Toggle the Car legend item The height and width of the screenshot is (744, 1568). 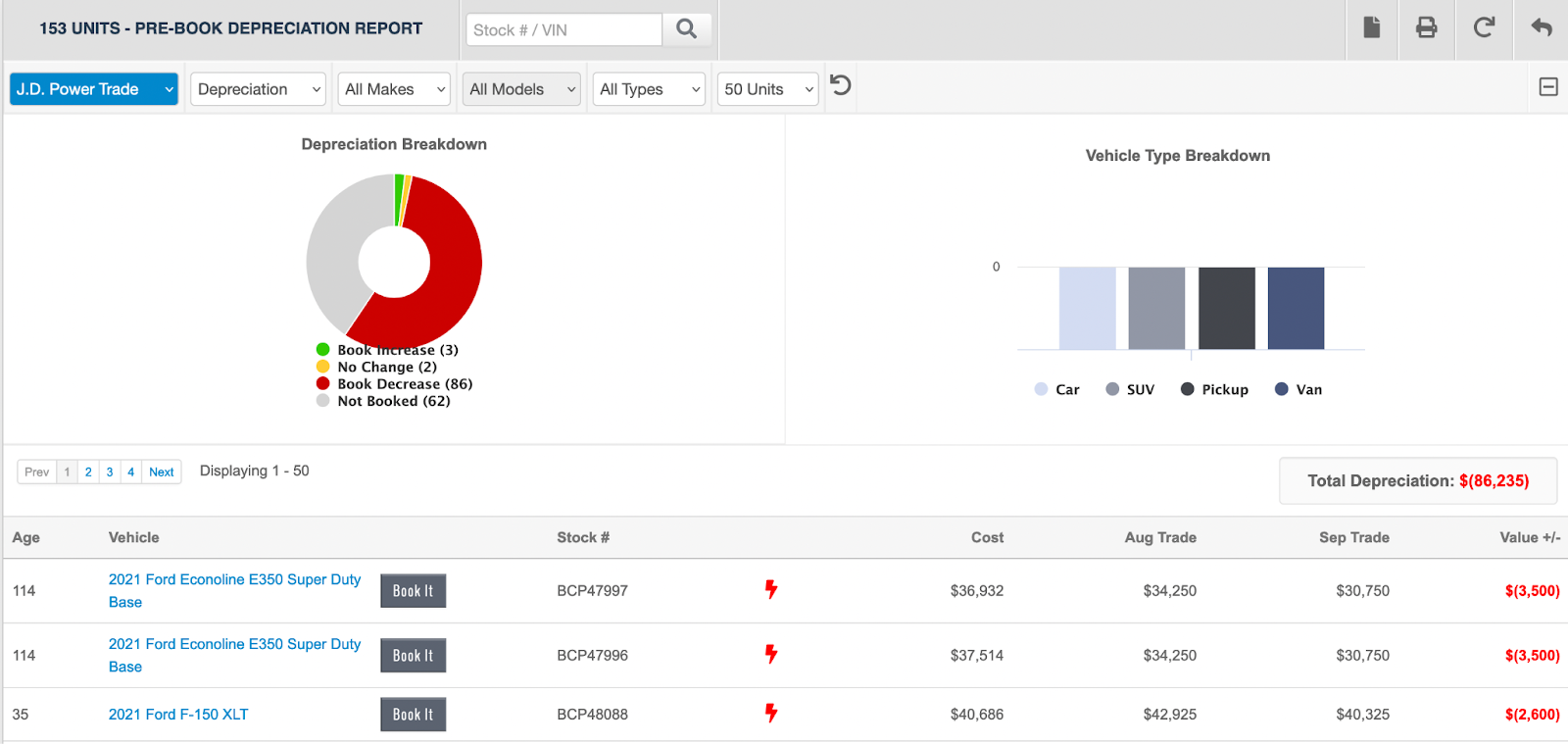1057,389
